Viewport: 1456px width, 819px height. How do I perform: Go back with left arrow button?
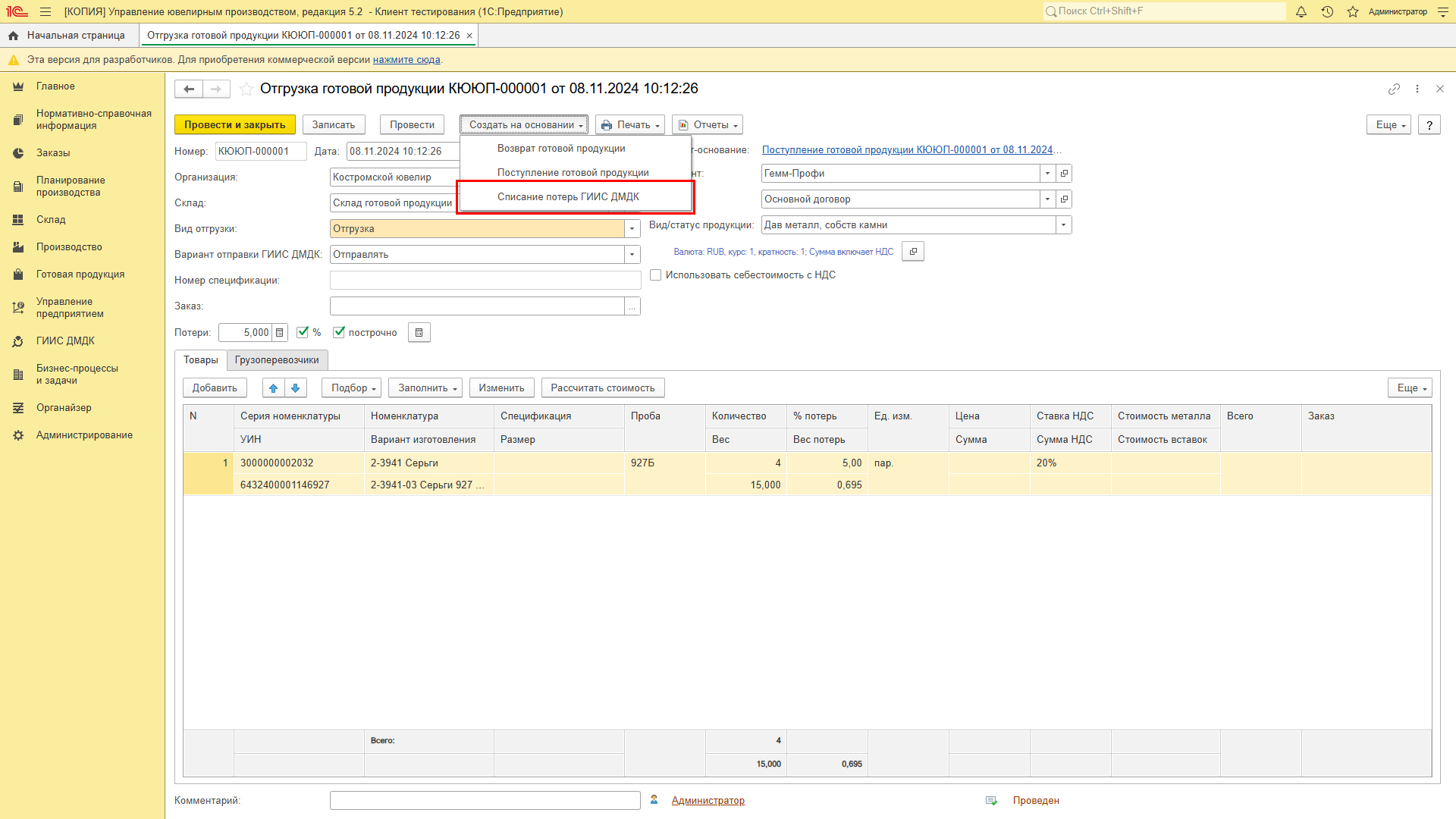pos(189,89)
